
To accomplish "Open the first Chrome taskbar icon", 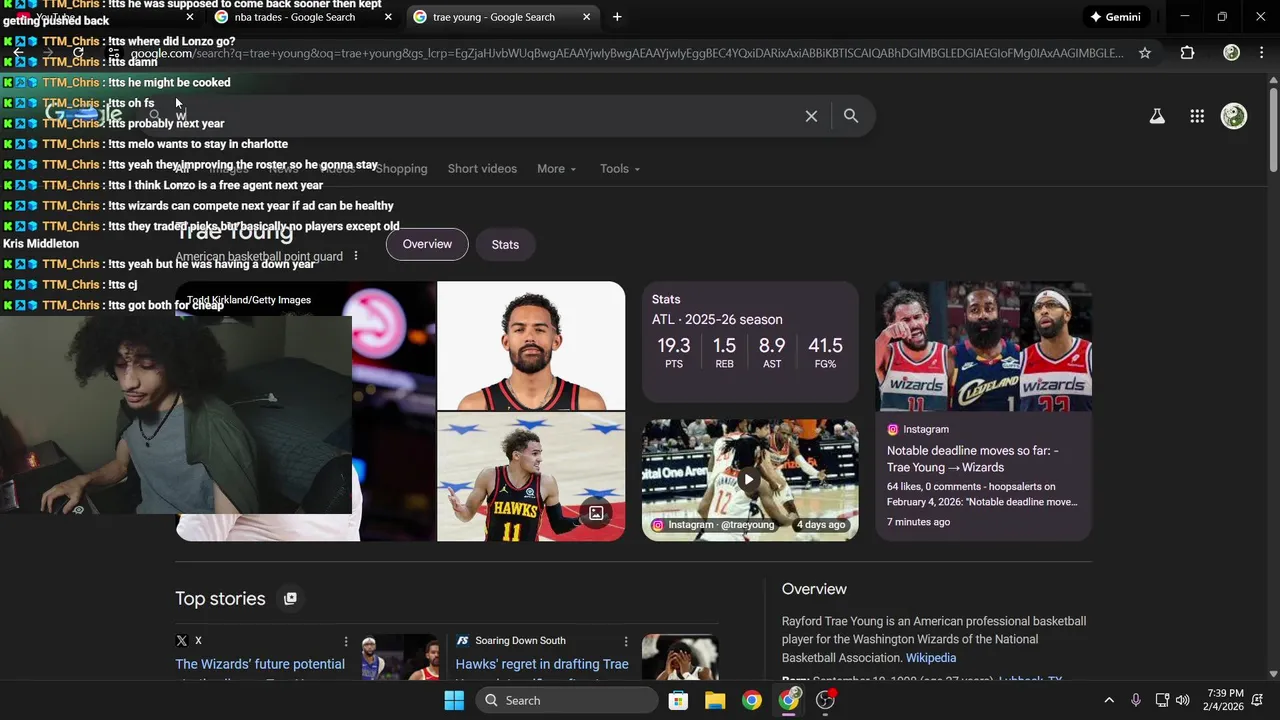I will pos(752,700).
